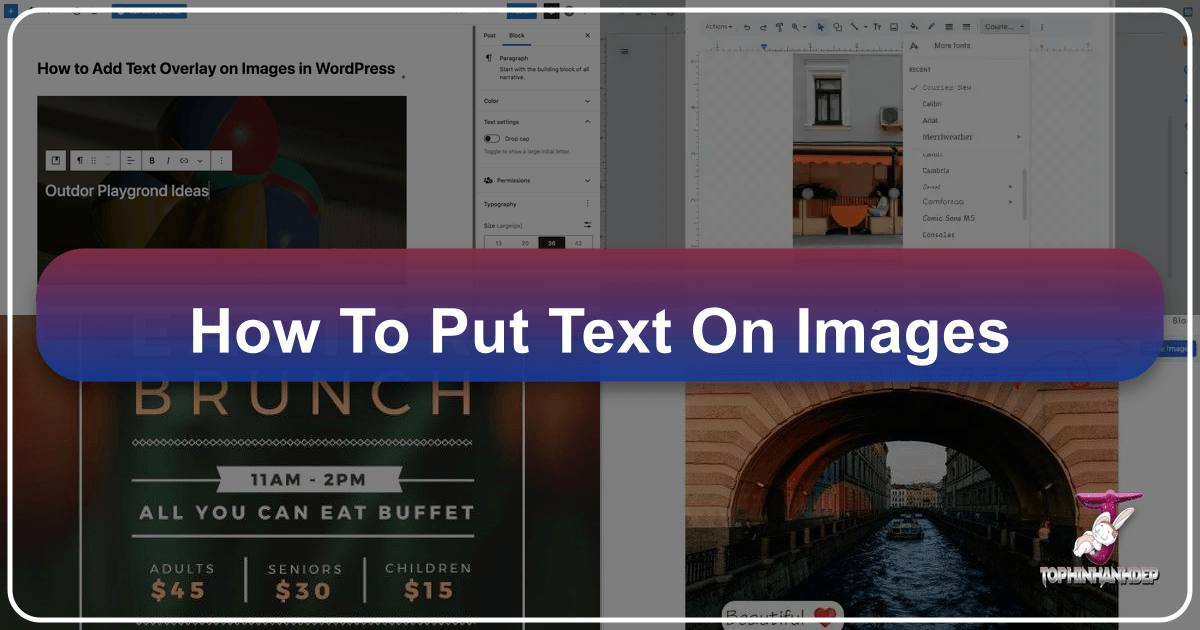Click undo in the drawing toolbar
Screen dimensions: 1200x630
point(746,27)
